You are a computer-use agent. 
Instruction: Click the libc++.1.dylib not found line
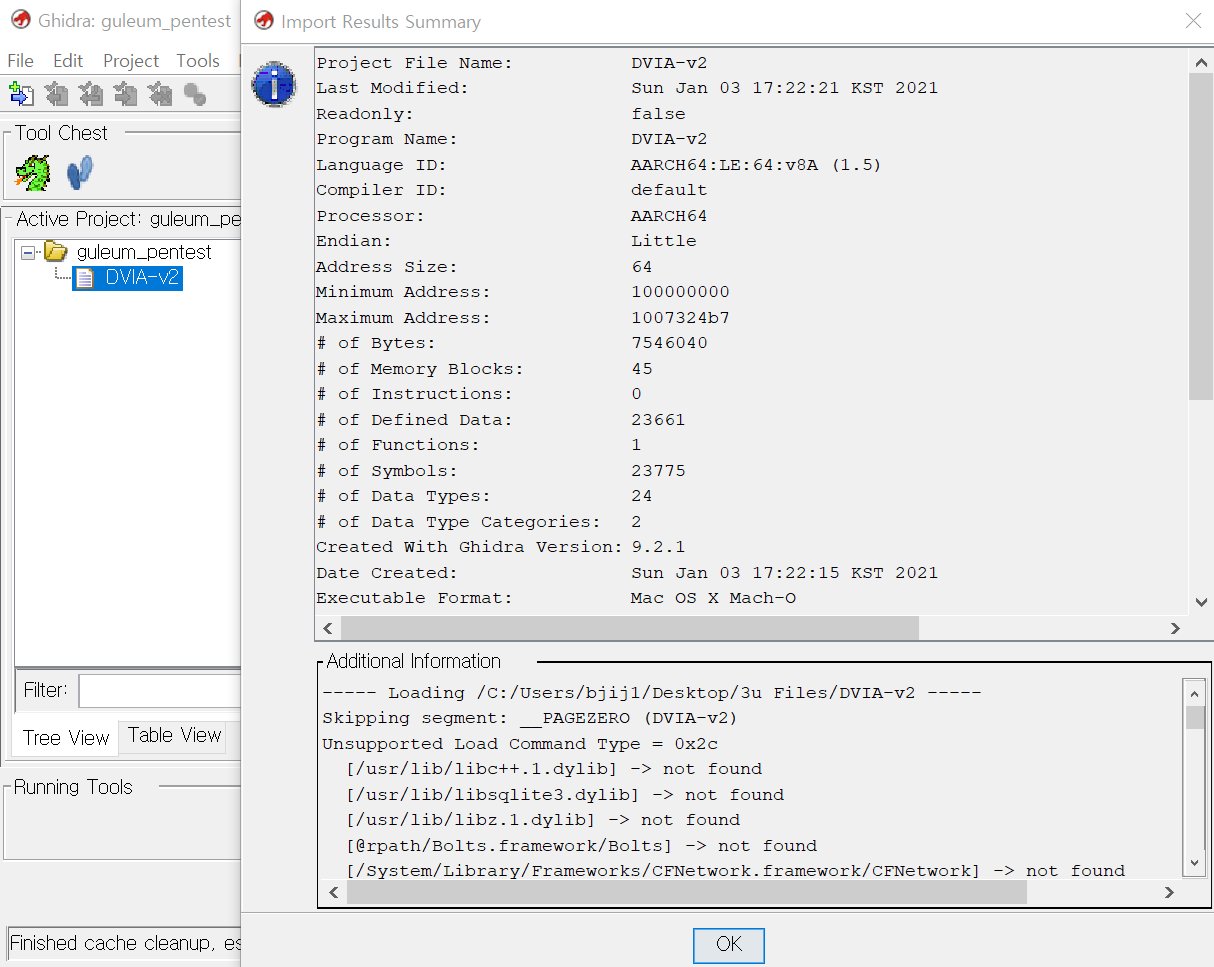click(554, 769)
